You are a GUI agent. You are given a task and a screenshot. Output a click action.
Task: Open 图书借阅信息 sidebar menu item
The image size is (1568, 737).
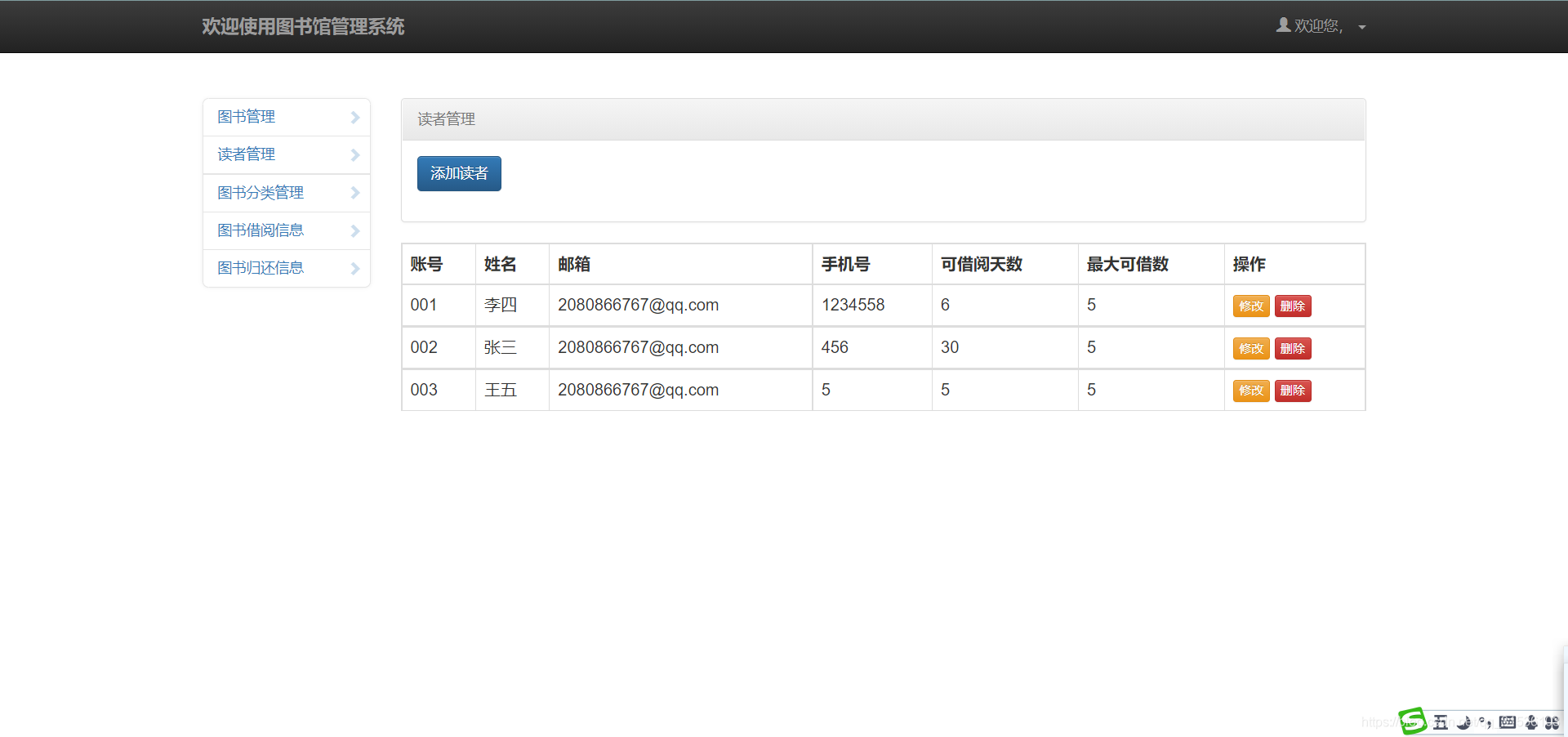(x=287, y=230)
